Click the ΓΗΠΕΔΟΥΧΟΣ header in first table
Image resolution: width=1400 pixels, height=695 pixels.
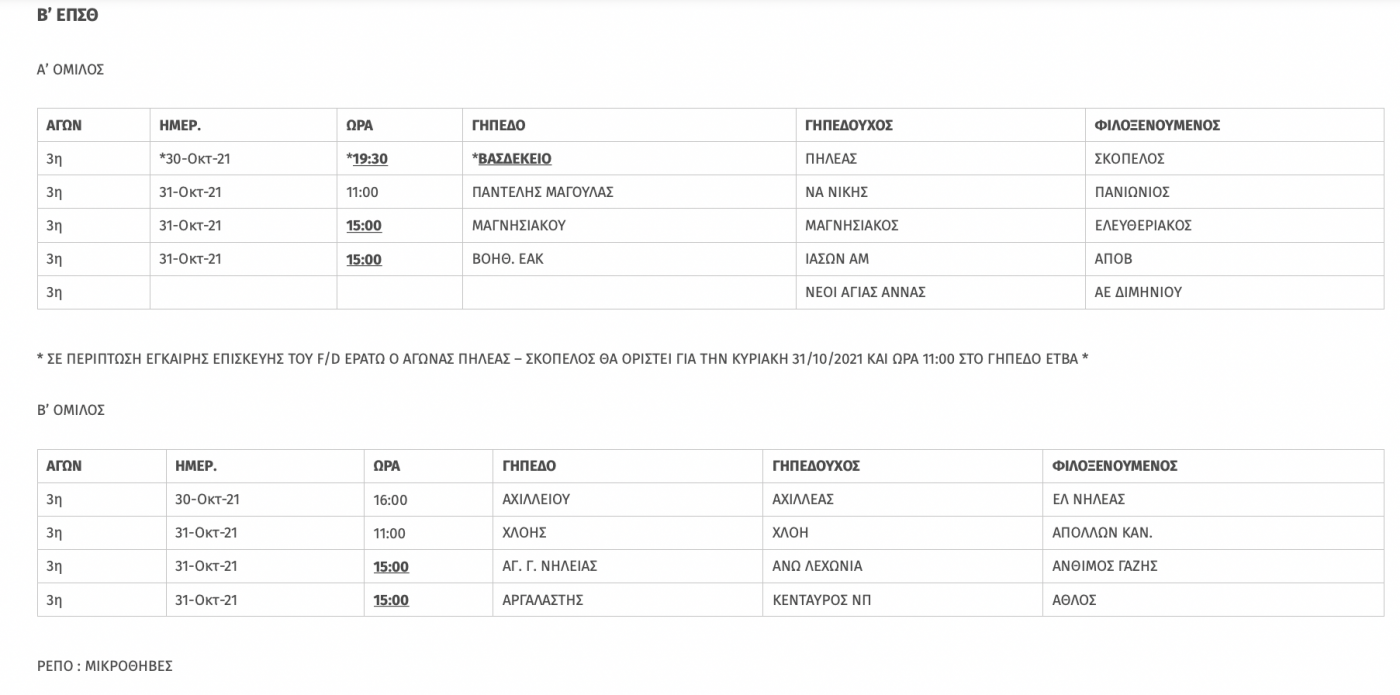pos(849,125)
